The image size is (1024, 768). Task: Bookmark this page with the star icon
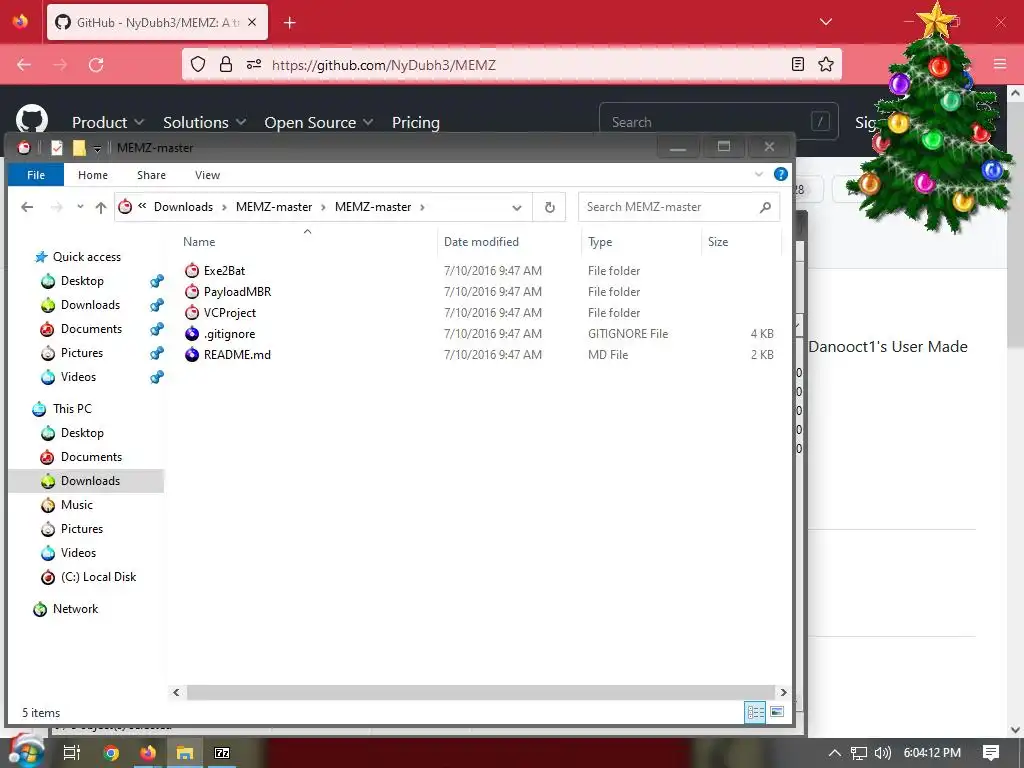click(825, 64)
